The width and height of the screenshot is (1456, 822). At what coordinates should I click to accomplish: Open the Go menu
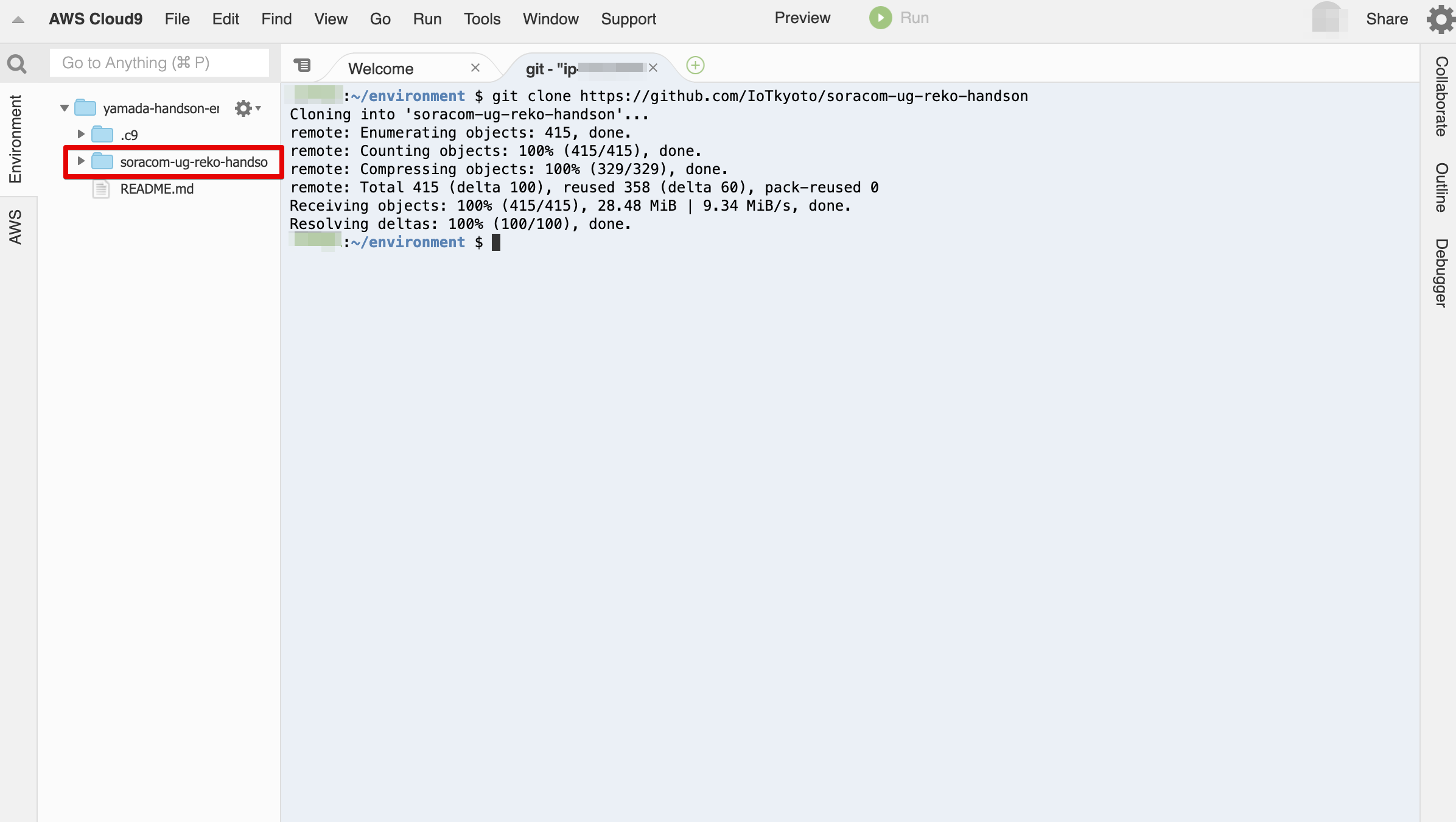point(380,19)
